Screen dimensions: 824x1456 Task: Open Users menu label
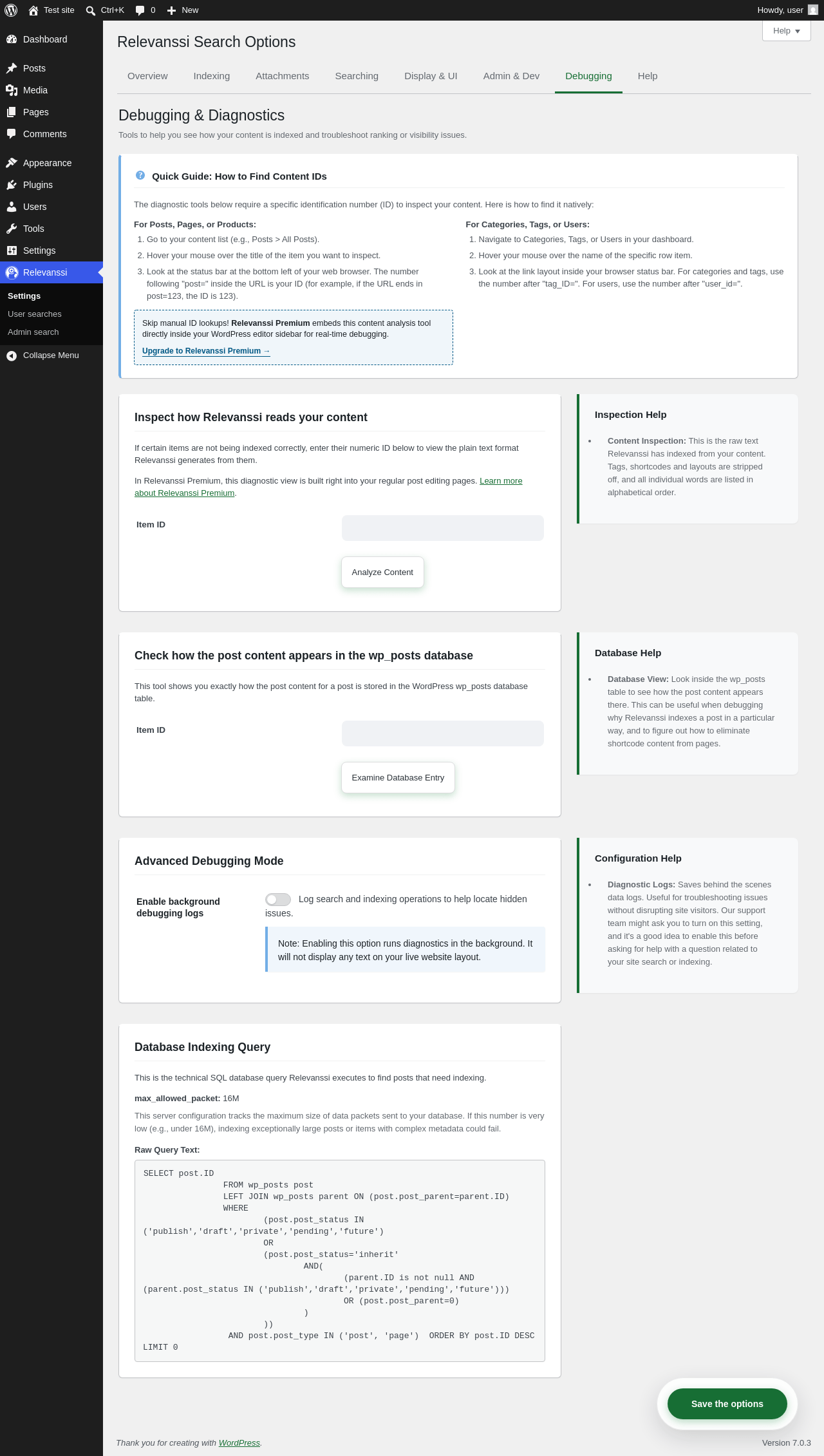point(35,207)
